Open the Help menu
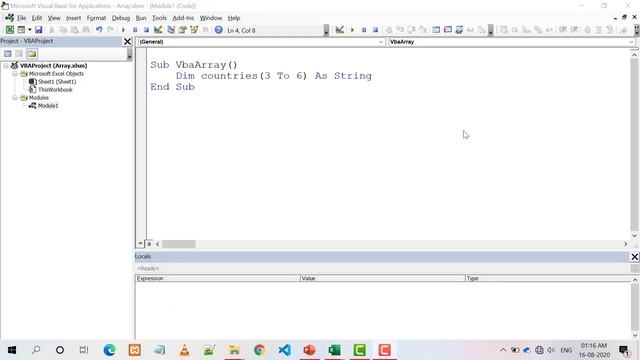Image resolution: width=640 pixels, height=360 pixels. point(234,18)
